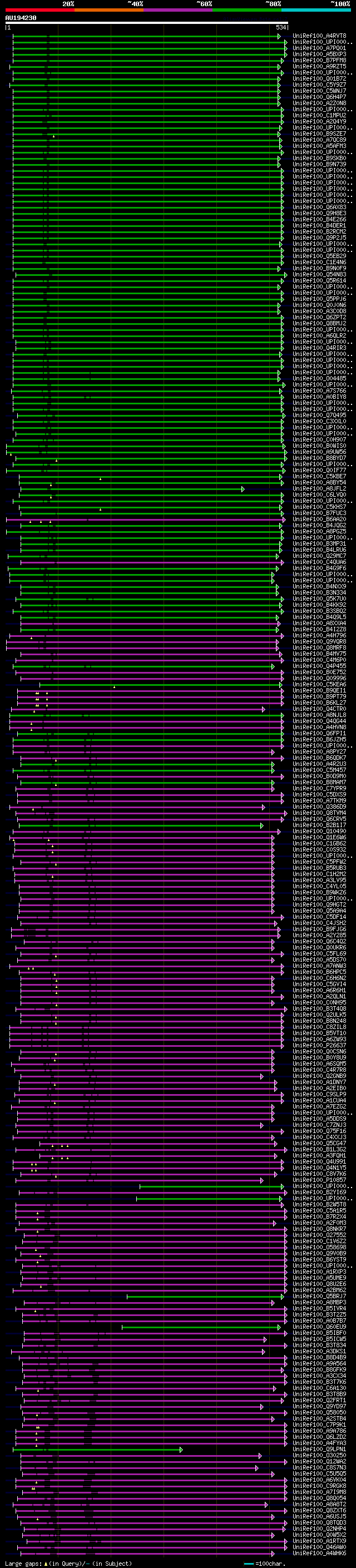The width and height of the screenshot is (356, 1568).
Task: Select hit label UniRef100_A8BY54
Action: pos(319,483)
